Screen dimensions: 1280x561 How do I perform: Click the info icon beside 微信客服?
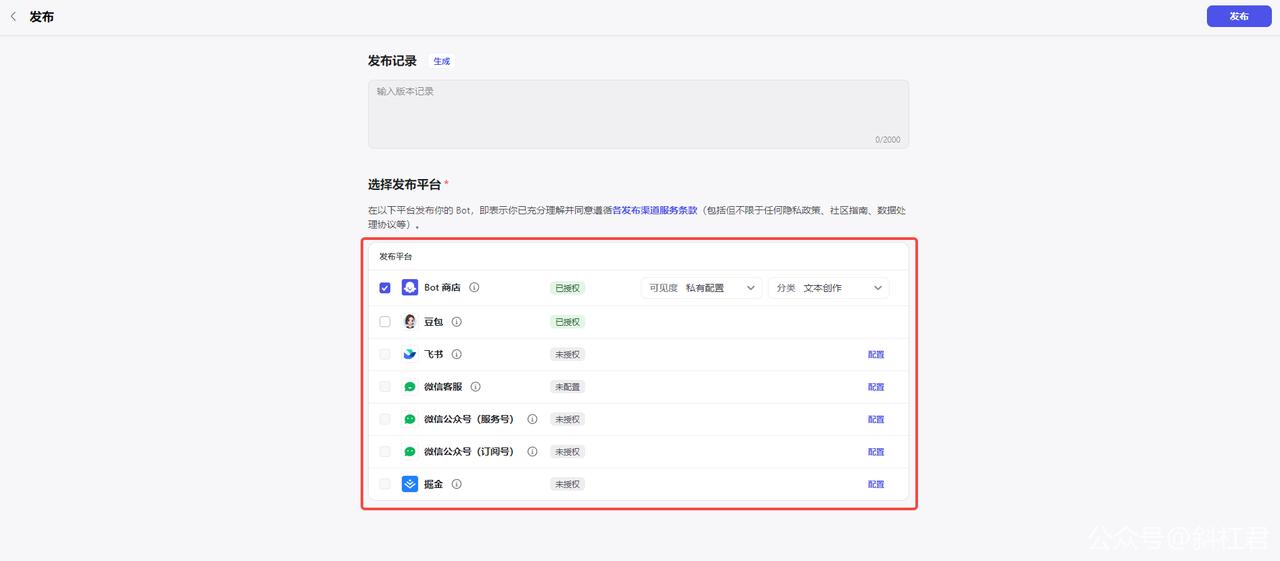pyautogui.click(x=476, y=387)
